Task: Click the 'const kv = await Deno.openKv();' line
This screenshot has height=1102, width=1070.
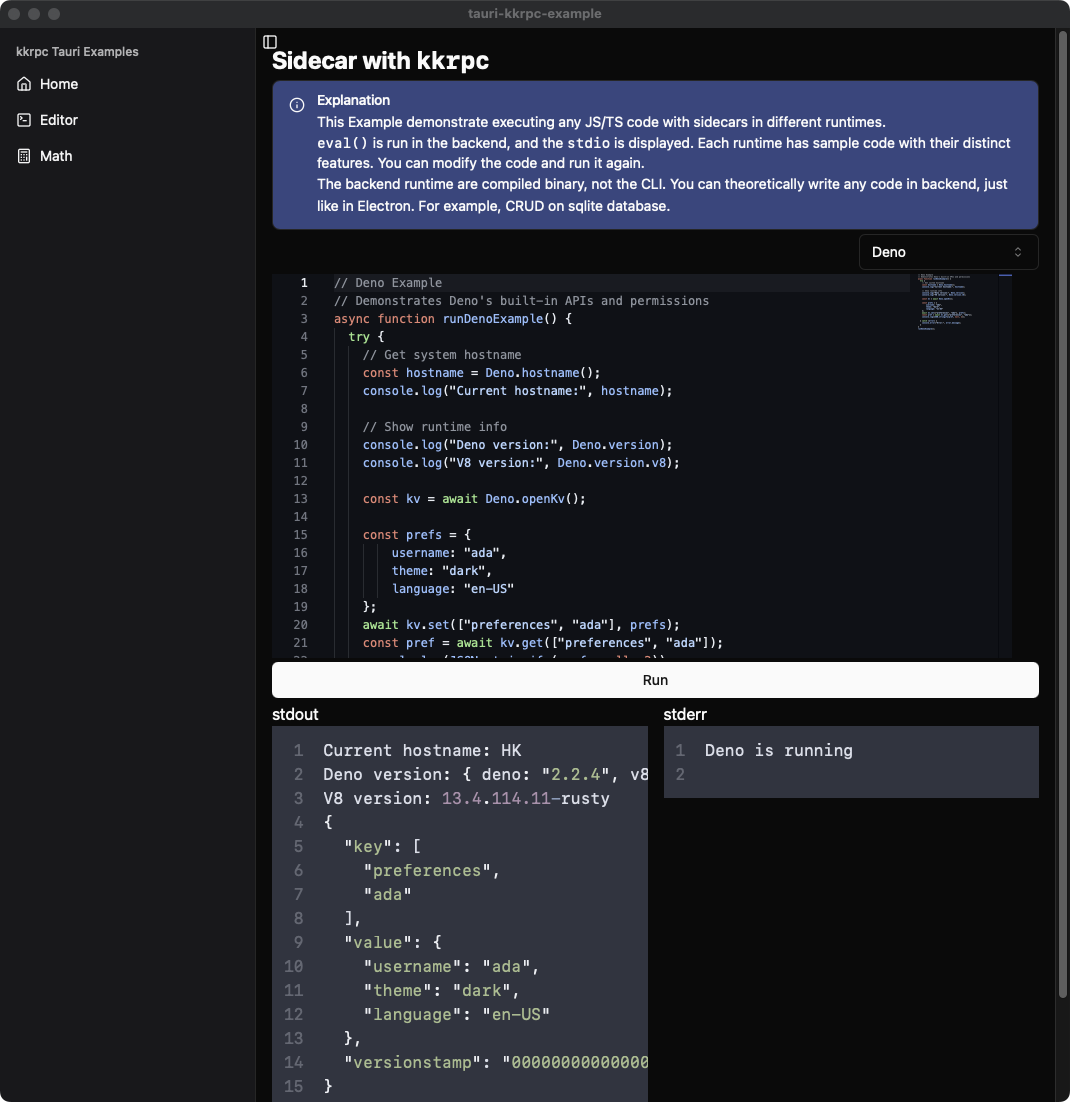Action: (x=474, y=499)
